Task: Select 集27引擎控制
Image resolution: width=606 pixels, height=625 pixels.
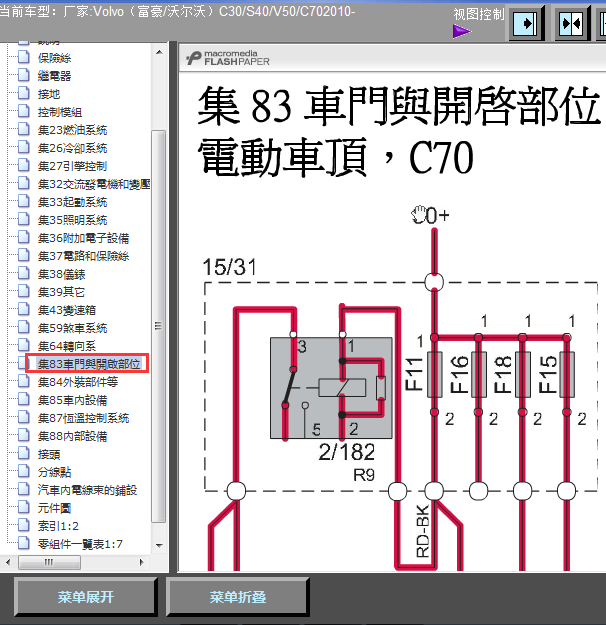Action: pos(73,166)
